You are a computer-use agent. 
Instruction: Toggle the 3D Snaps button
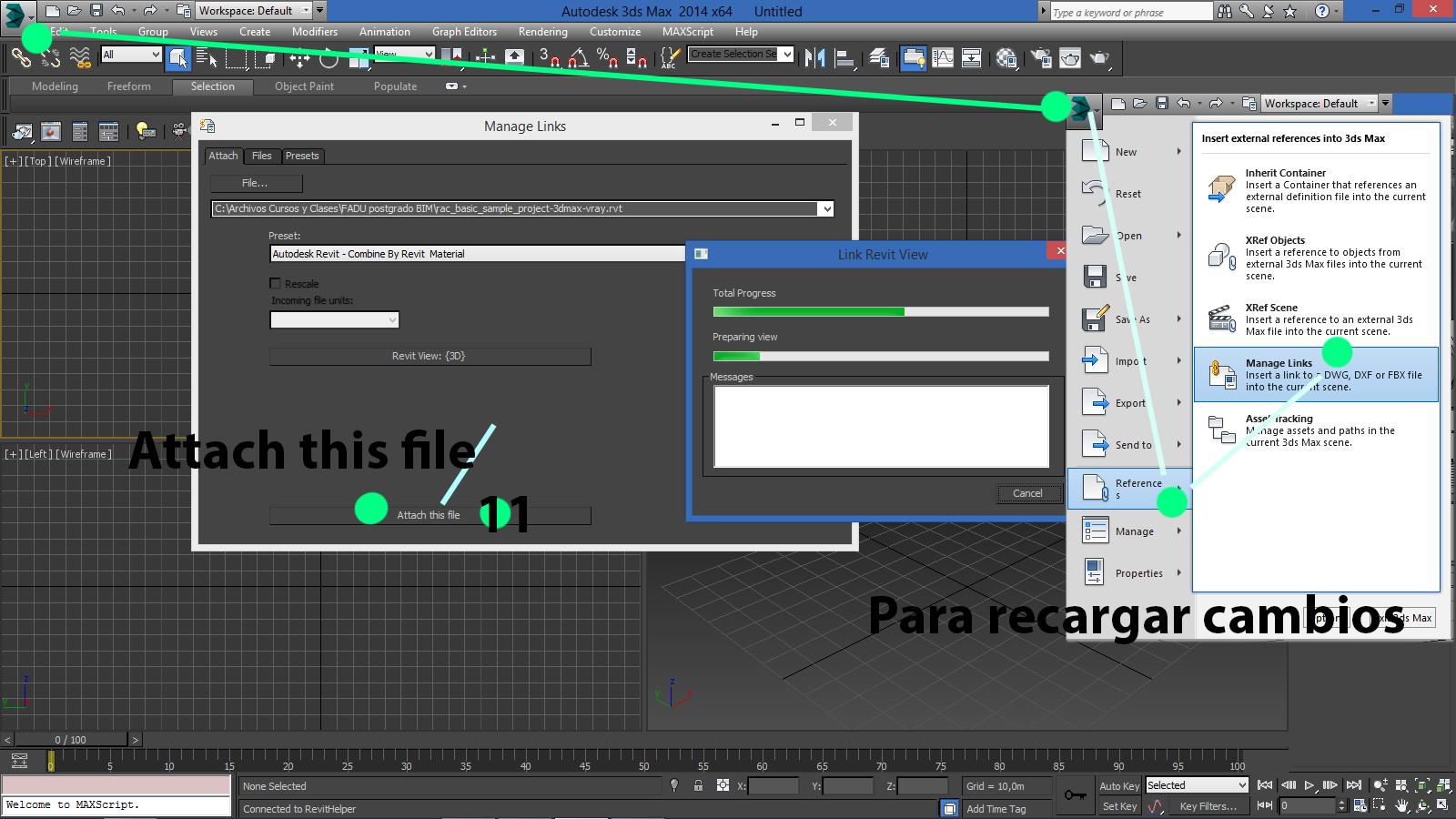(x=549, y=58)
